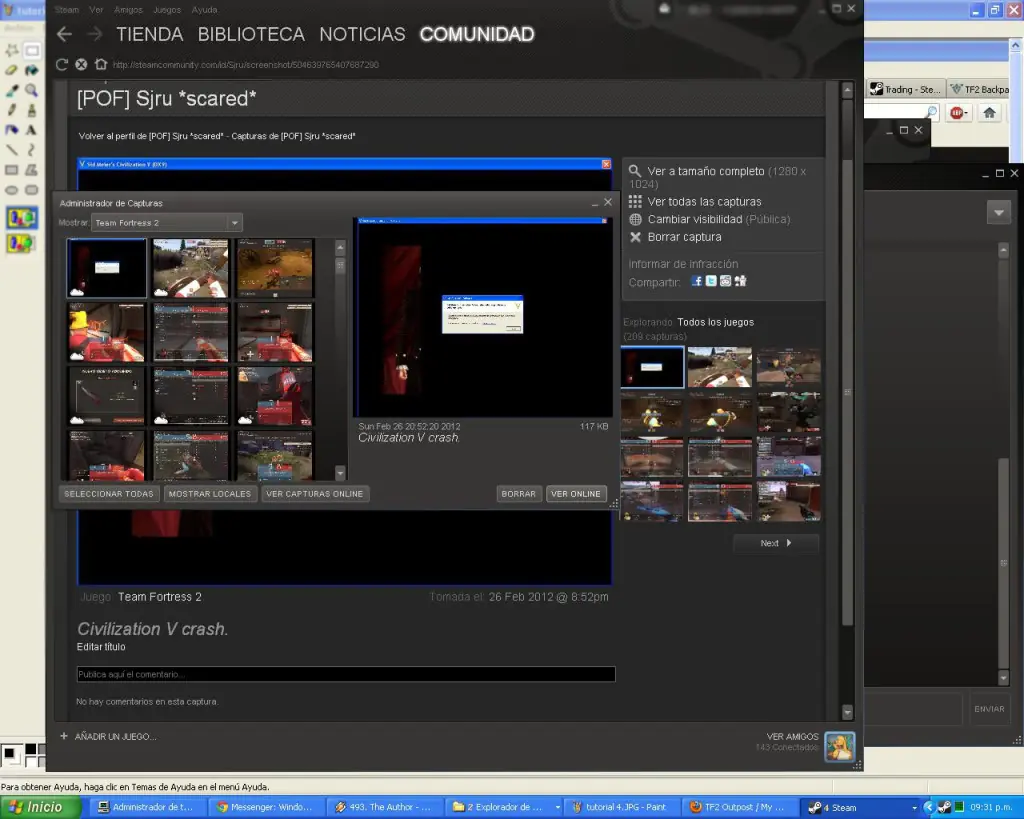This screenshot has height=819, width=1024.
Task: Expand the Steam taskbar group arrow
Action: coord(914,807)
